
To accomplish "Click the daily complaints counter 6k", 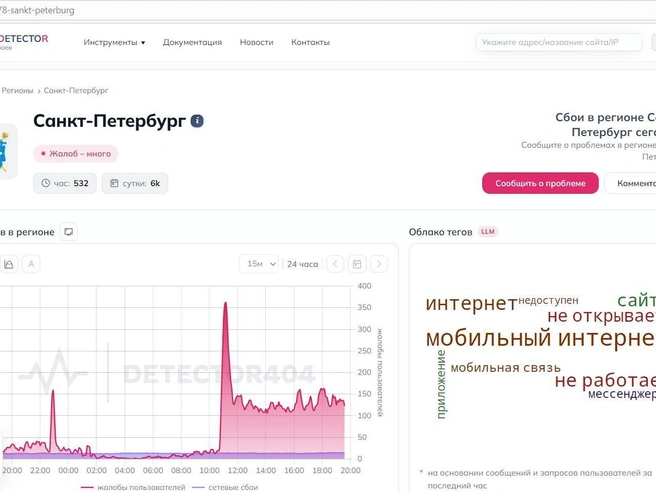I will click(135, 183).
